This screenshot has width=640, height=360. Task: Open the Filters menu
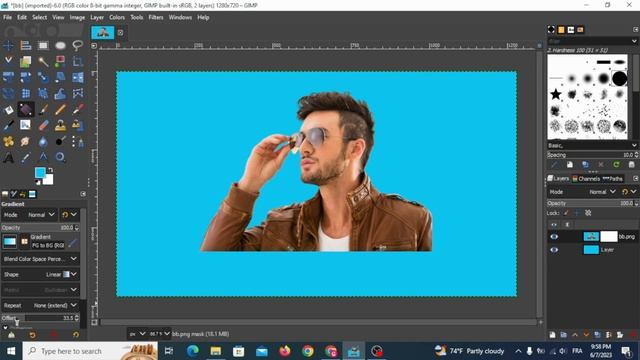(x=156, y=18)
